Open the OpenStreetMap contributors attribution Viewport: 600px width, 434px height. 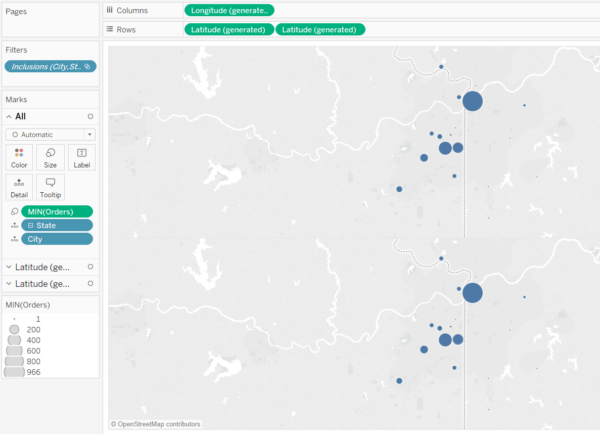point(156,424)
